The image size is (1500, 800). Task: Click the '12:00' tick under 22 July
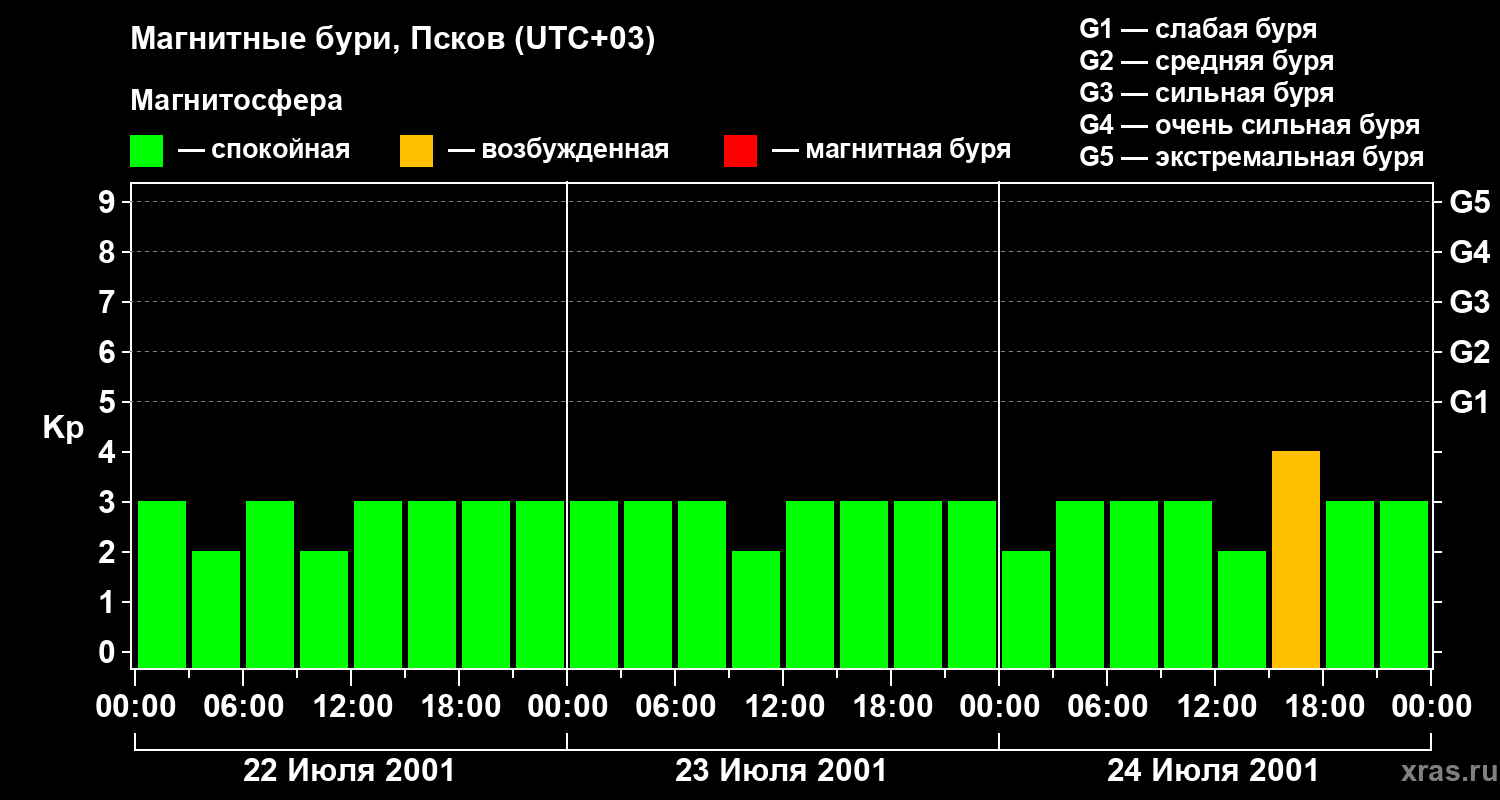tap(351, 707)
